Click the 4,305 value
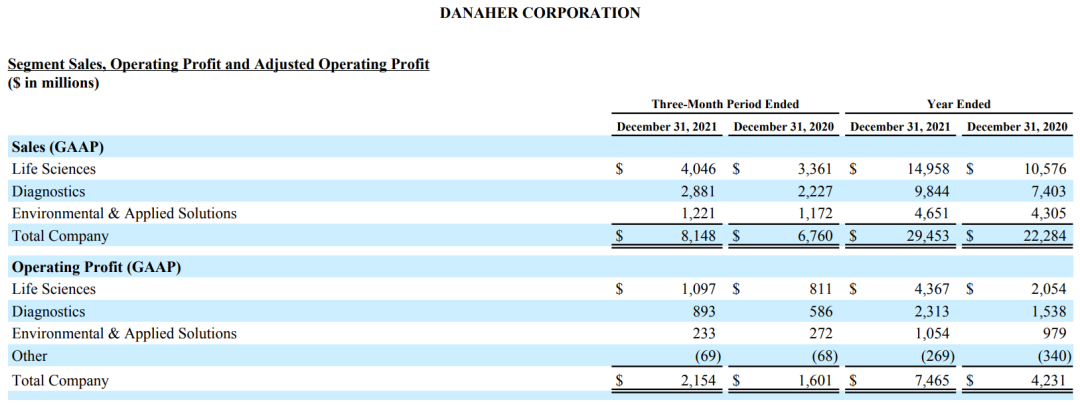This screenshot has width=1080, height=406. (1048, 214)
